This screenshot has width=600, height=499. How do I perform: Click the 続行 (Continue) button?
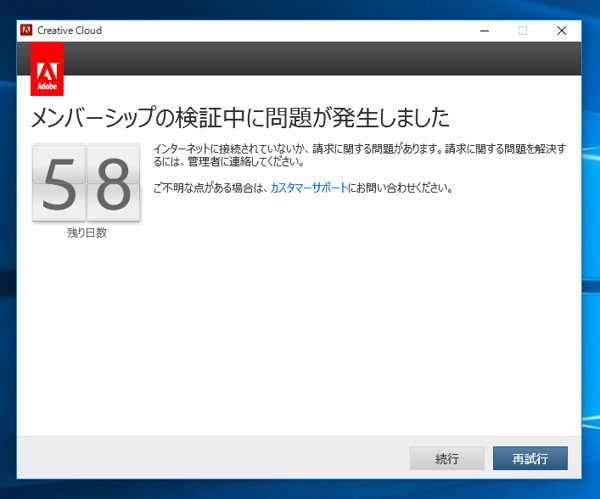(x=447, y=458)
